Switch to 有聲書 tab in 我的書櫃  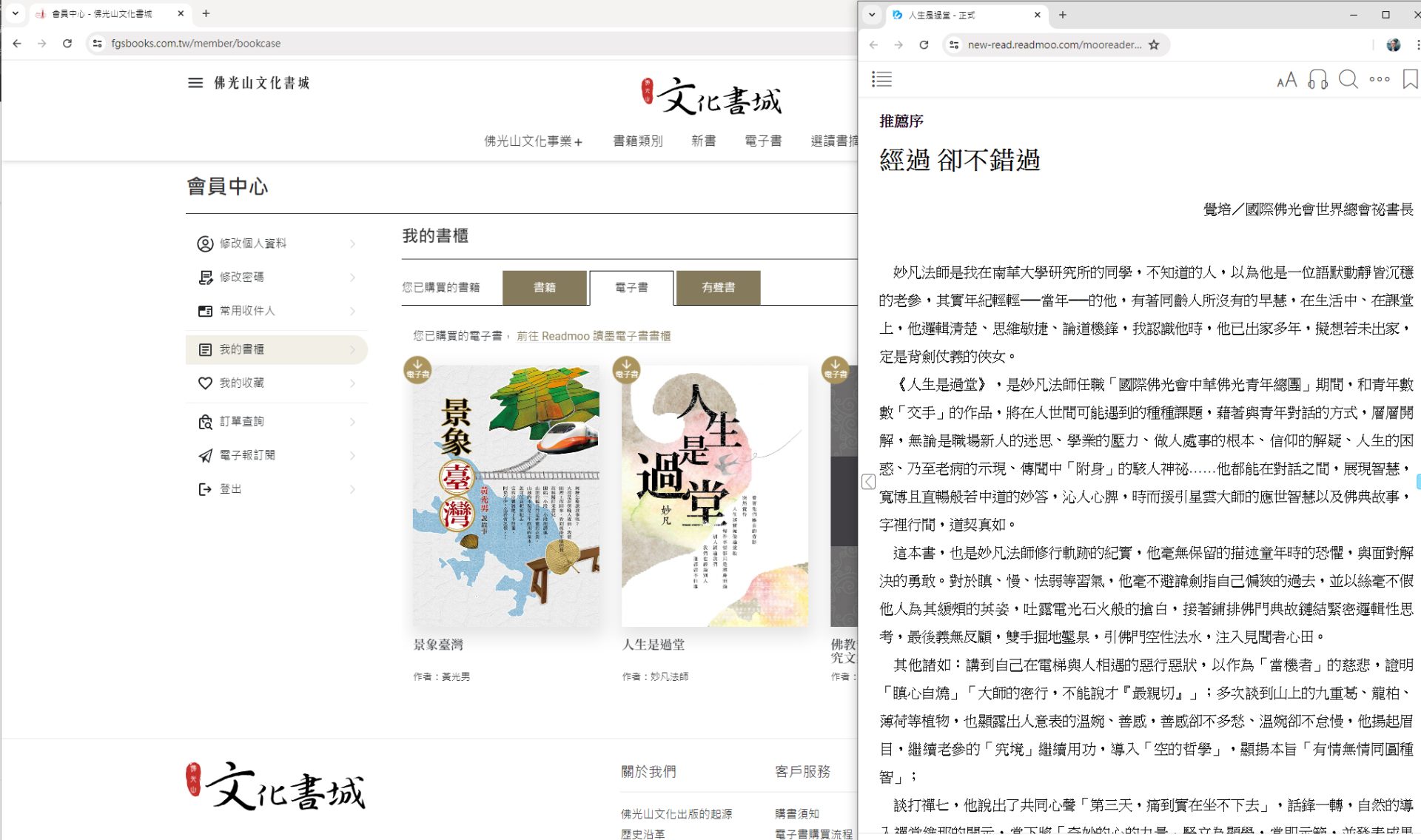[718, 287]
